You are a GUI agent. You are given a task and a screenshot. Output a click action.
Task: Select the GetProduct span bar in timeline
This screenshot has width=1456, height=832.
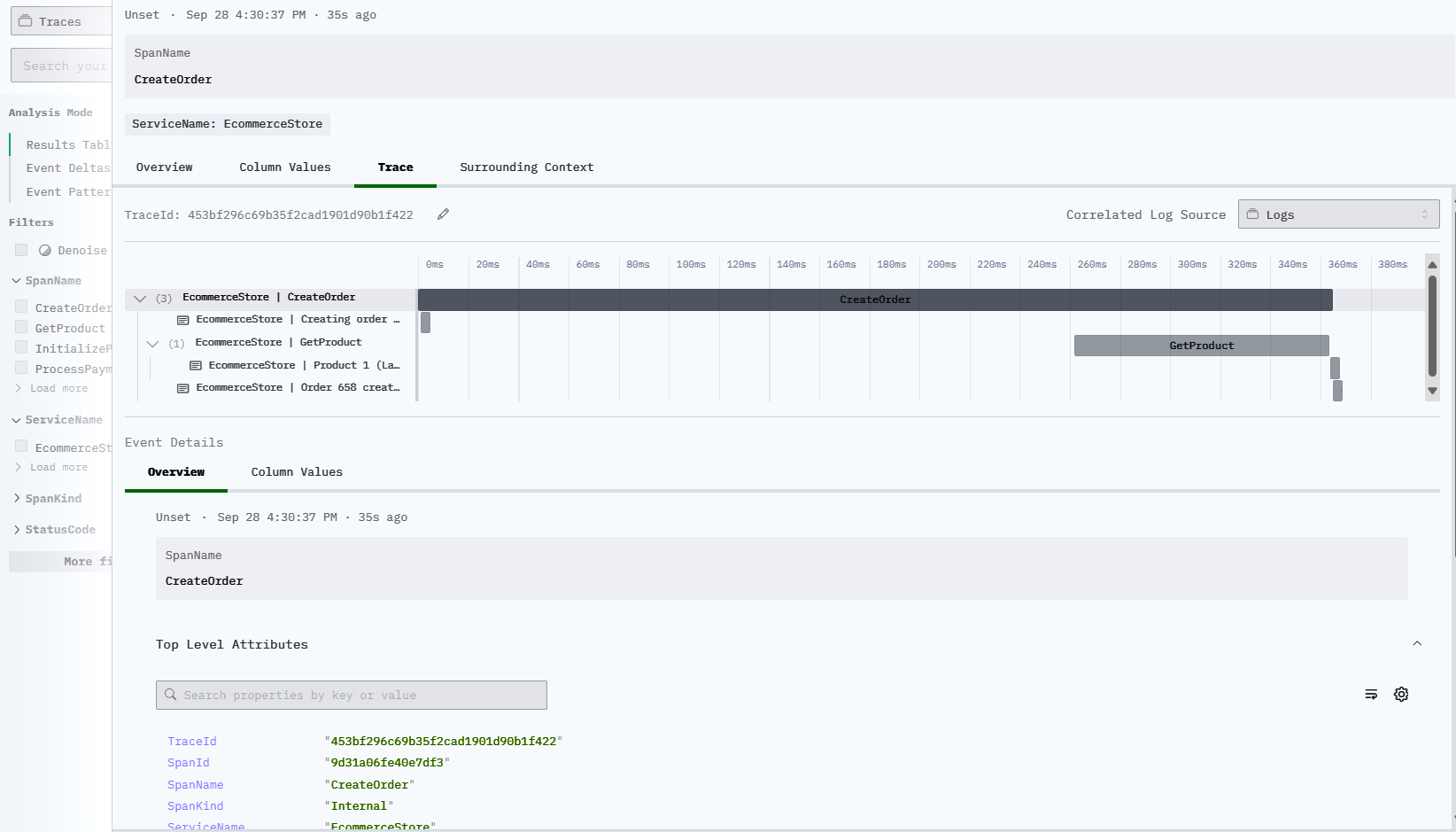[1202, 346]
